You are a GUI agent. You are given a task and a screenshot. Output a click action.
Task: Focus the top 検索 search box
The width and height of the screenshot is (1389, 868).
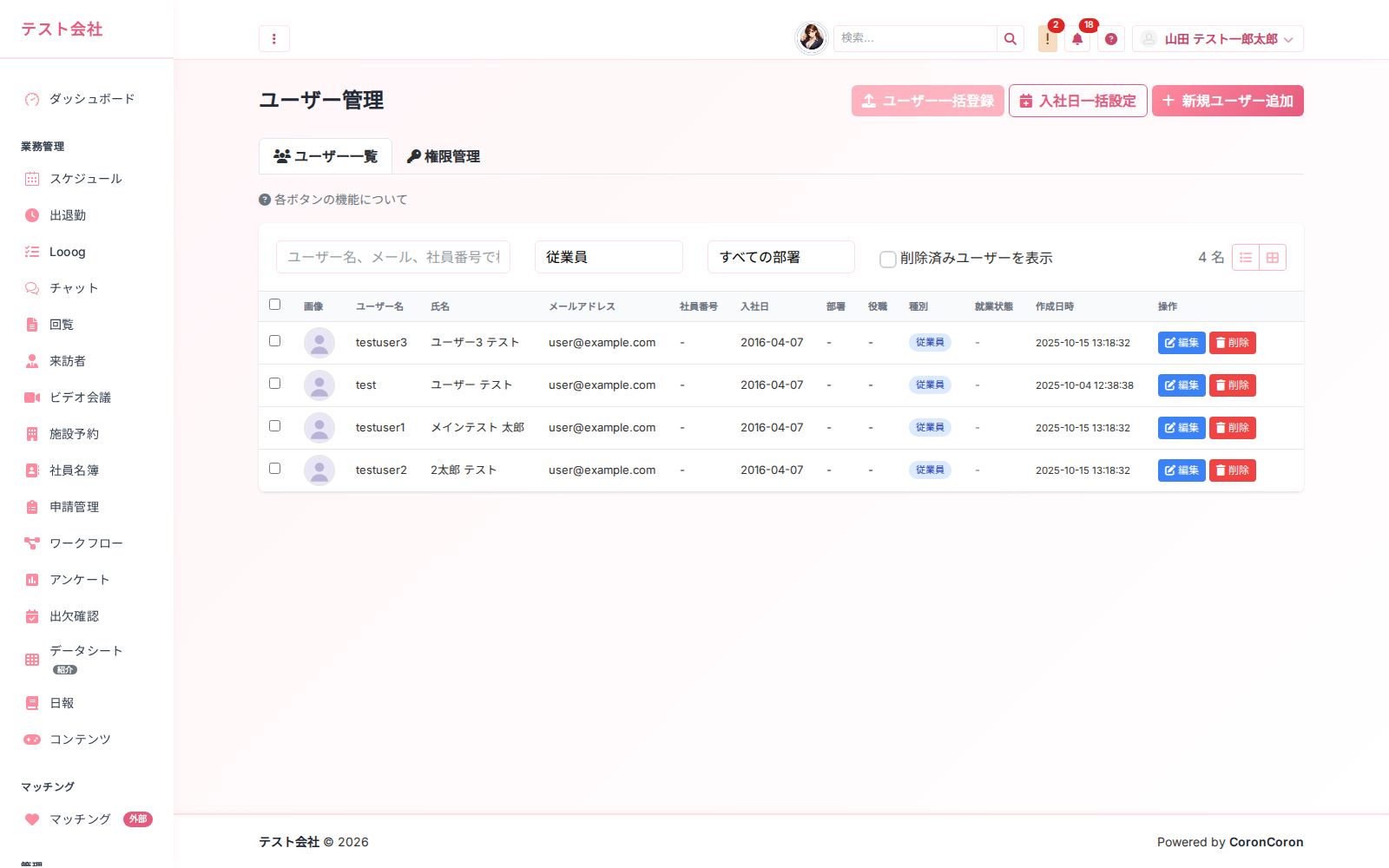915,38
